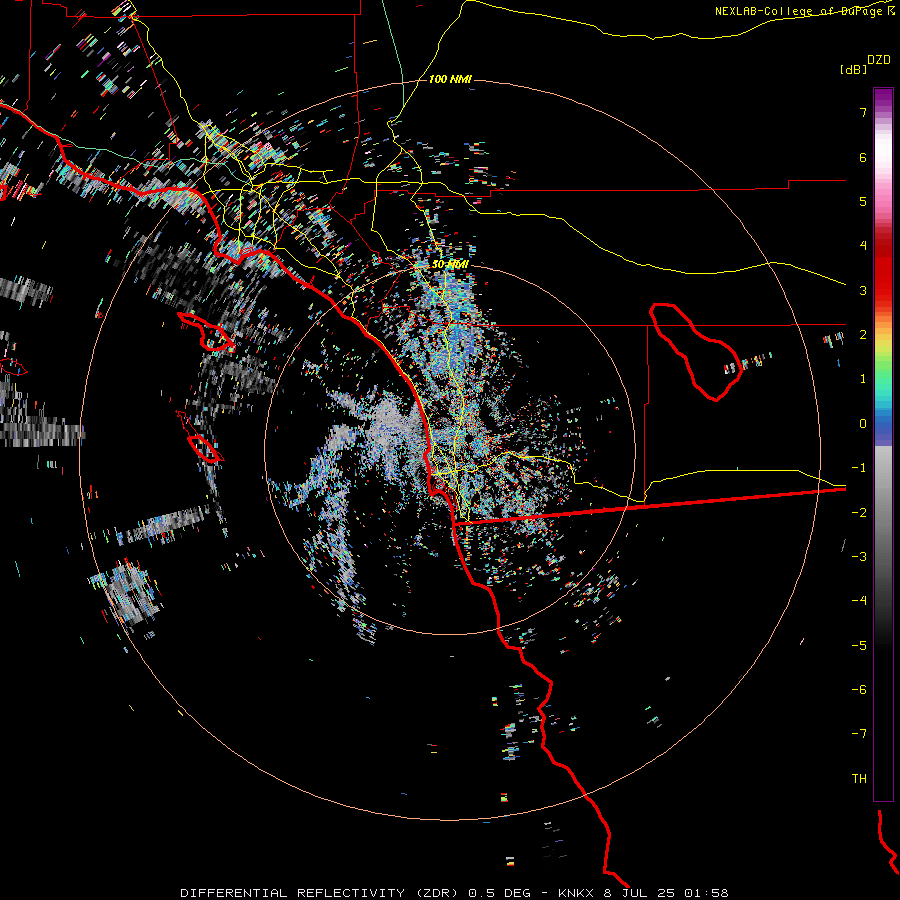Click the -6 dB label on the scale
This screenshot has height=900, width=900.
(859, 690)
